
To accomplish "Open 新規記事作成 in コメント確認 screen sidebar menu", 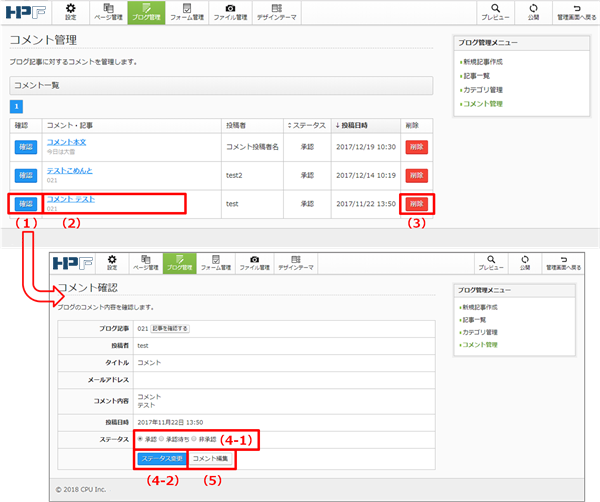I will click(481, 306).
